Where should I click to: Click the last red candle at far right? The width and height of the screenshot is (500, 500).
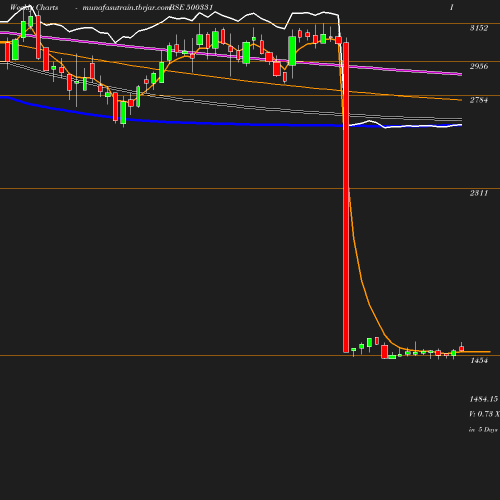(462, 348)
